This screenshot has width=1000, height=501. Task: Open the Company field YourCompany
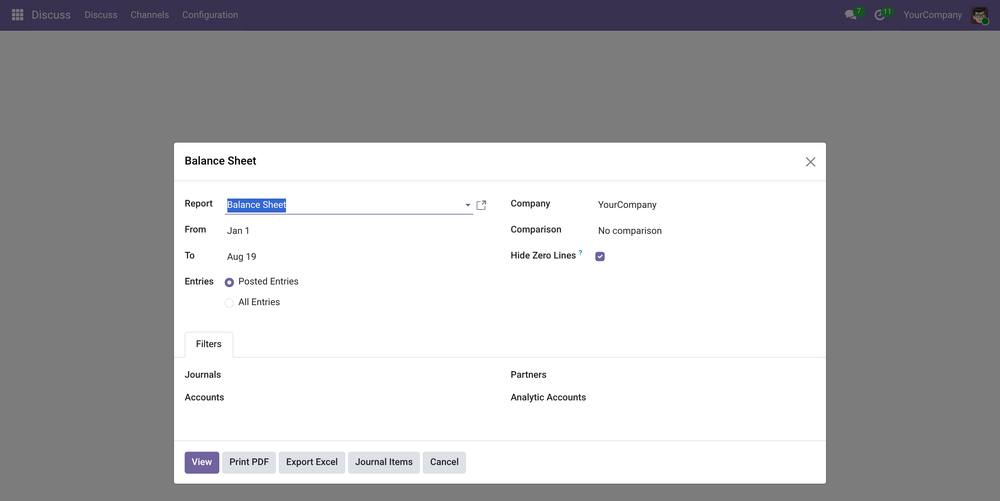[705, 205]
